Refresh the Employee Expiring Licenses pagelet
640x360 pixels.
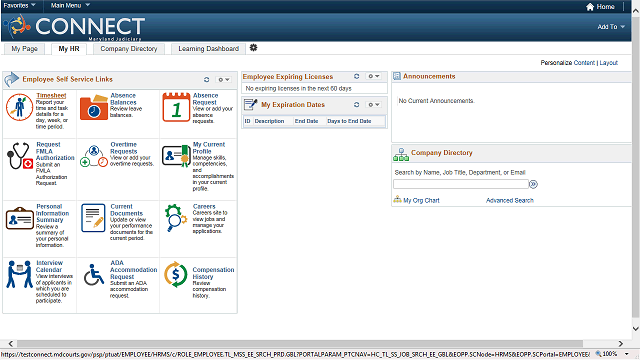click(356, 76)
